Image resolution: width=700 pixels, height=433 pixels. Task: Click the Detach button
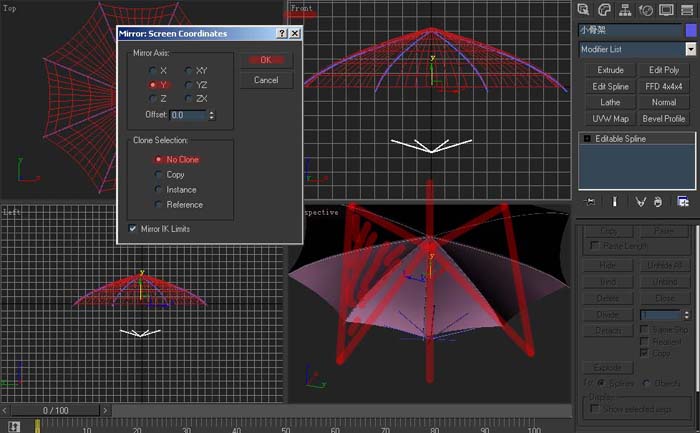point(608,330)
